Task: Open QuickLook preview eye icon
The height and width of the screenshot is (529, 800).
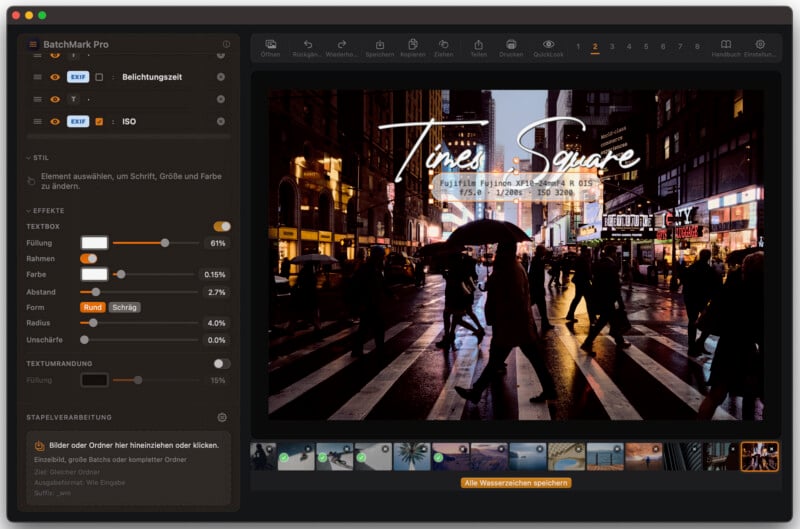Action: point(548,45)
